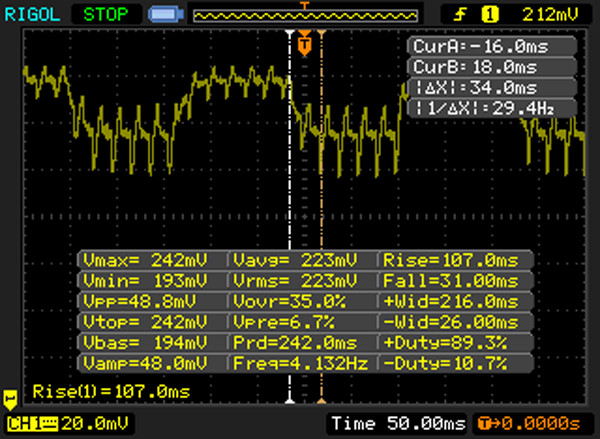Click the trigger channel 1 badge

point(490,15)
